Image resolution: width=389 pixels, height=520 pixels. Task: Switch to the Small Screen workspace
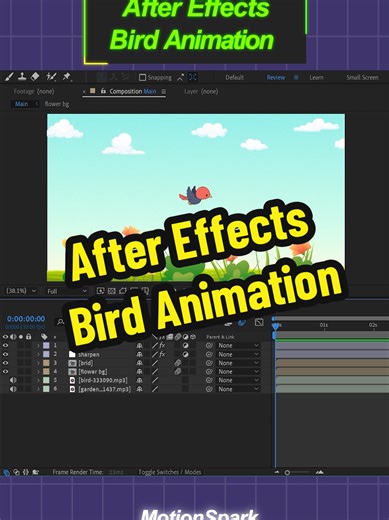point(362,77)
